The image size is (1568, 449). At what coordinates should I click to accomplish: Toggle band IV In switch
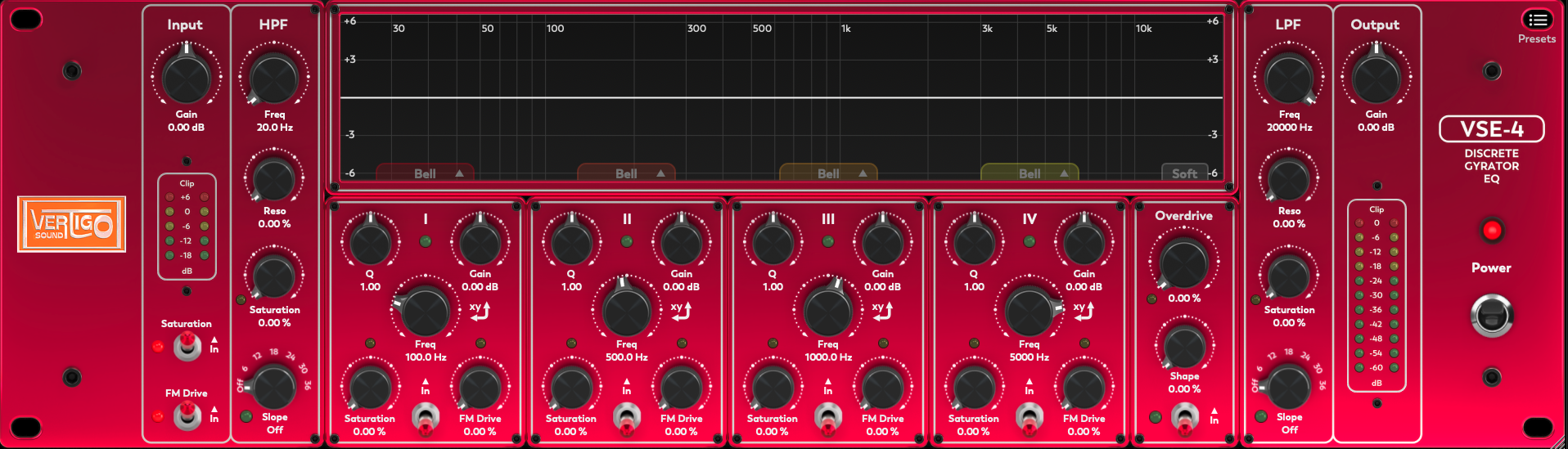[1029, 417]
